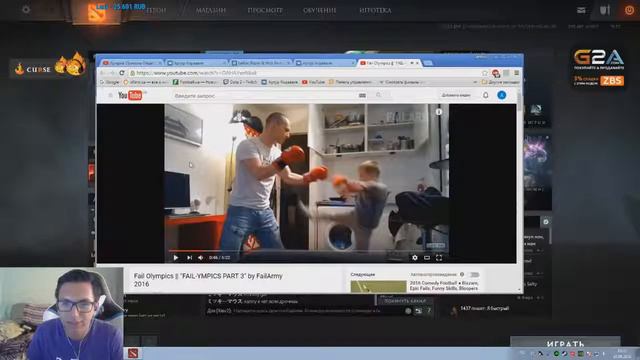Open the Обучение tab in Dota menu
Image resolution: width=640 pixels, height=360 pixels.
pos(320,10)
